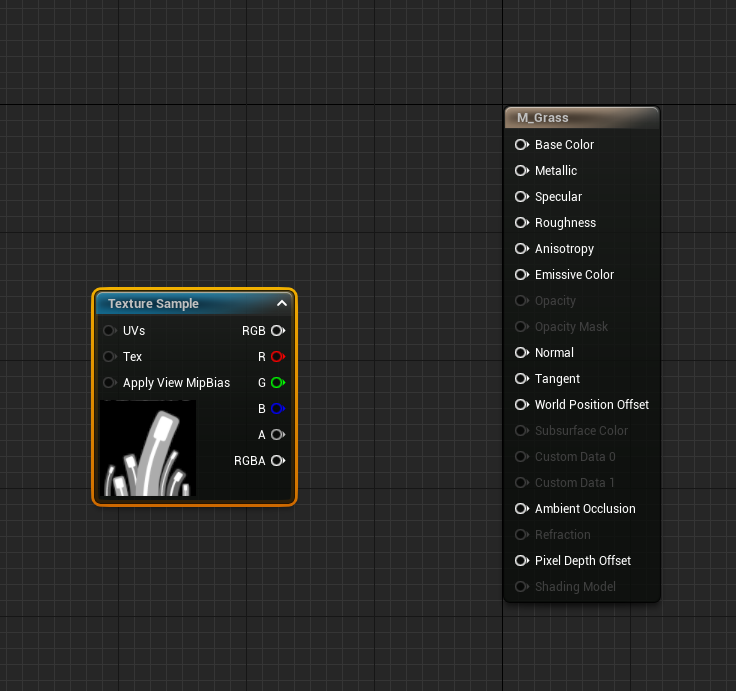Viewport: 736px width, 691px height.
Task: Click the Base Color input pin
Action: click(x=521, y=145)
